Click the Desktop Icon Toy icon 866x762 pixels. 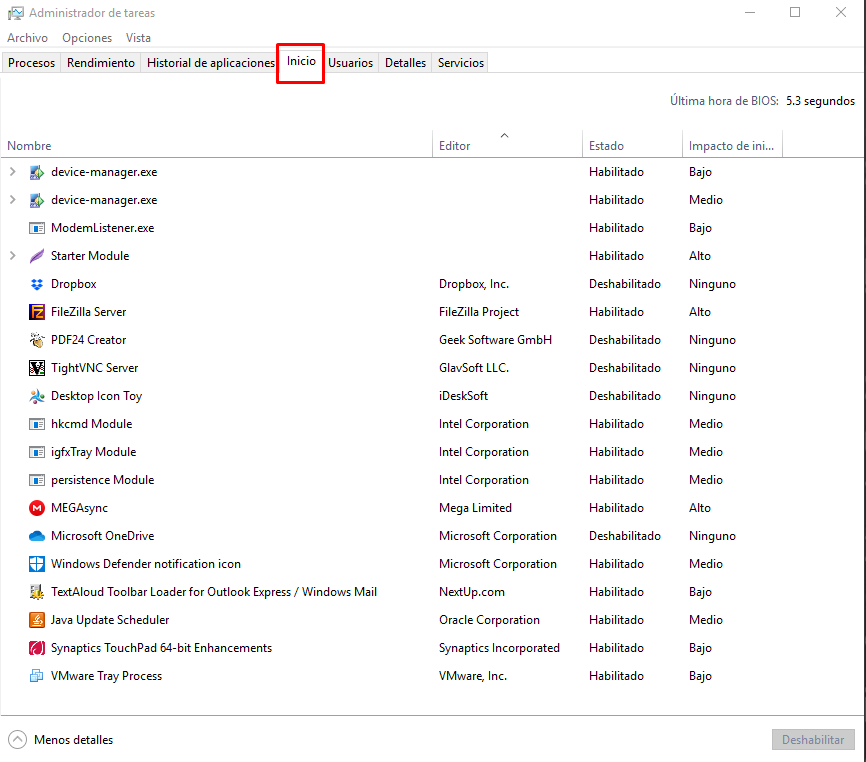[x=36, y=396]
